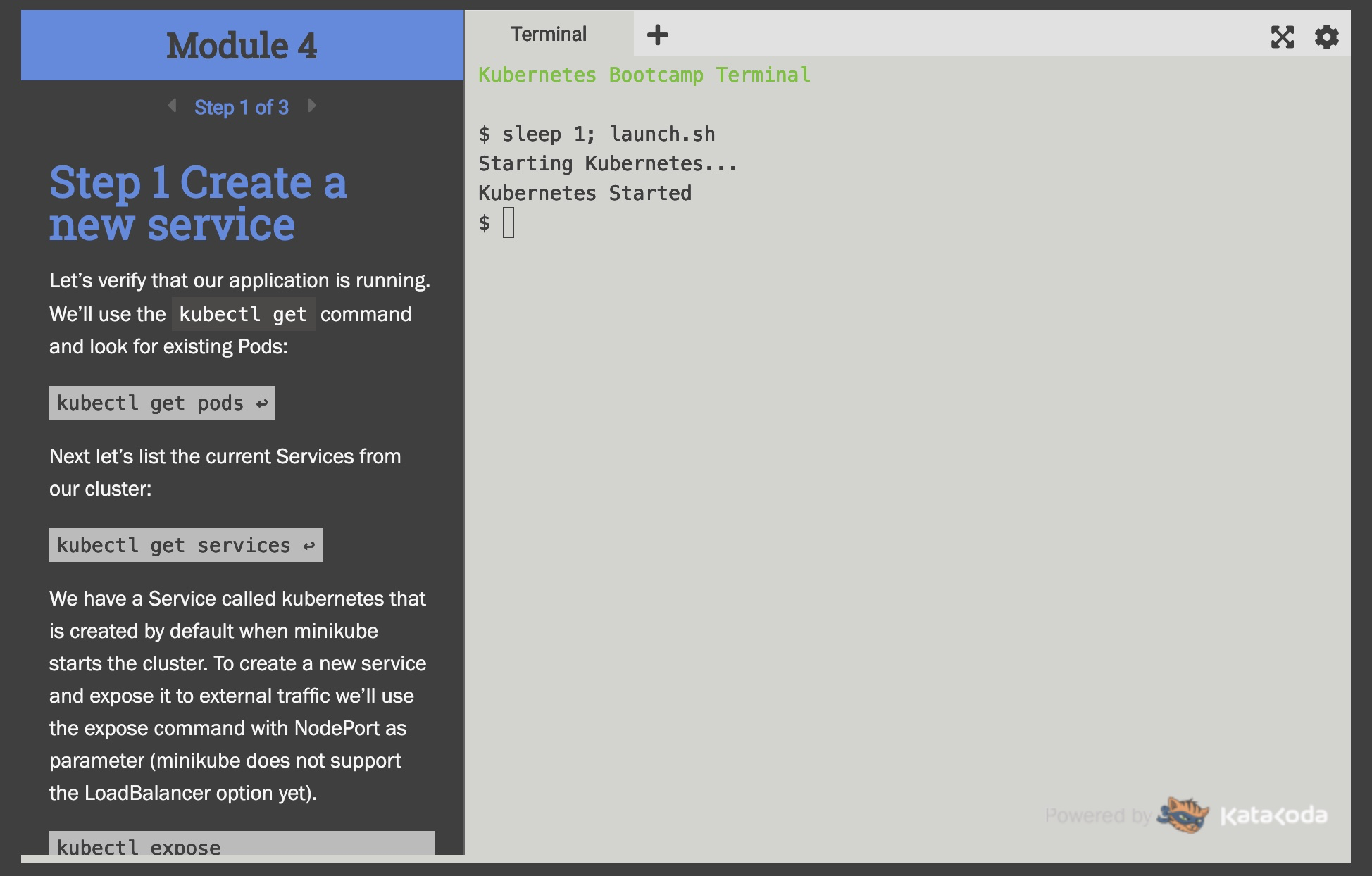
Task: Go to next step arrow
Action: (x=312, y=106)
